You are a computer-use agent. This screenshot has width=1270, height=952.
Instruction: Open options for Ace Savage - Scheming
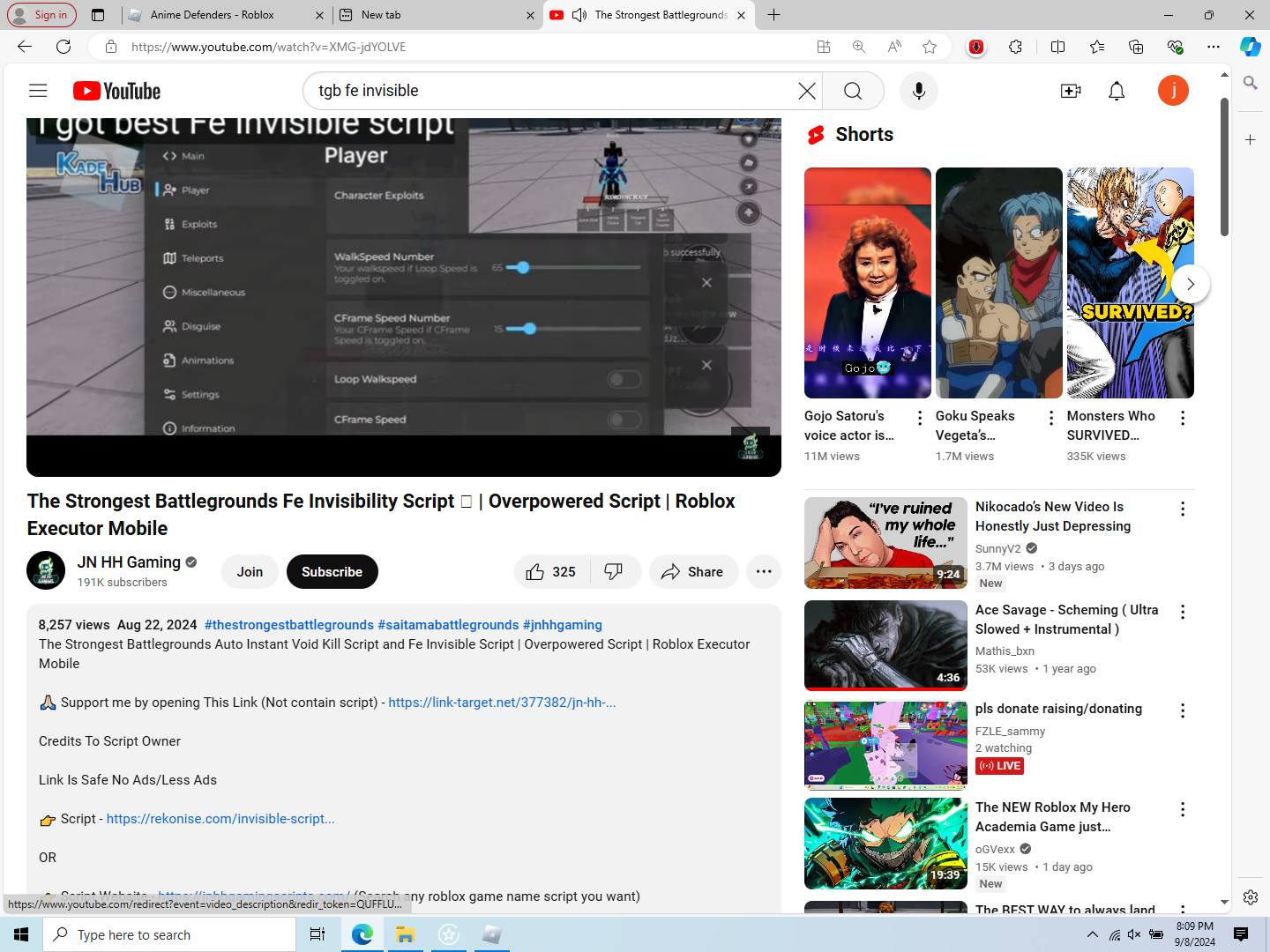click(x=1183, y=612)
